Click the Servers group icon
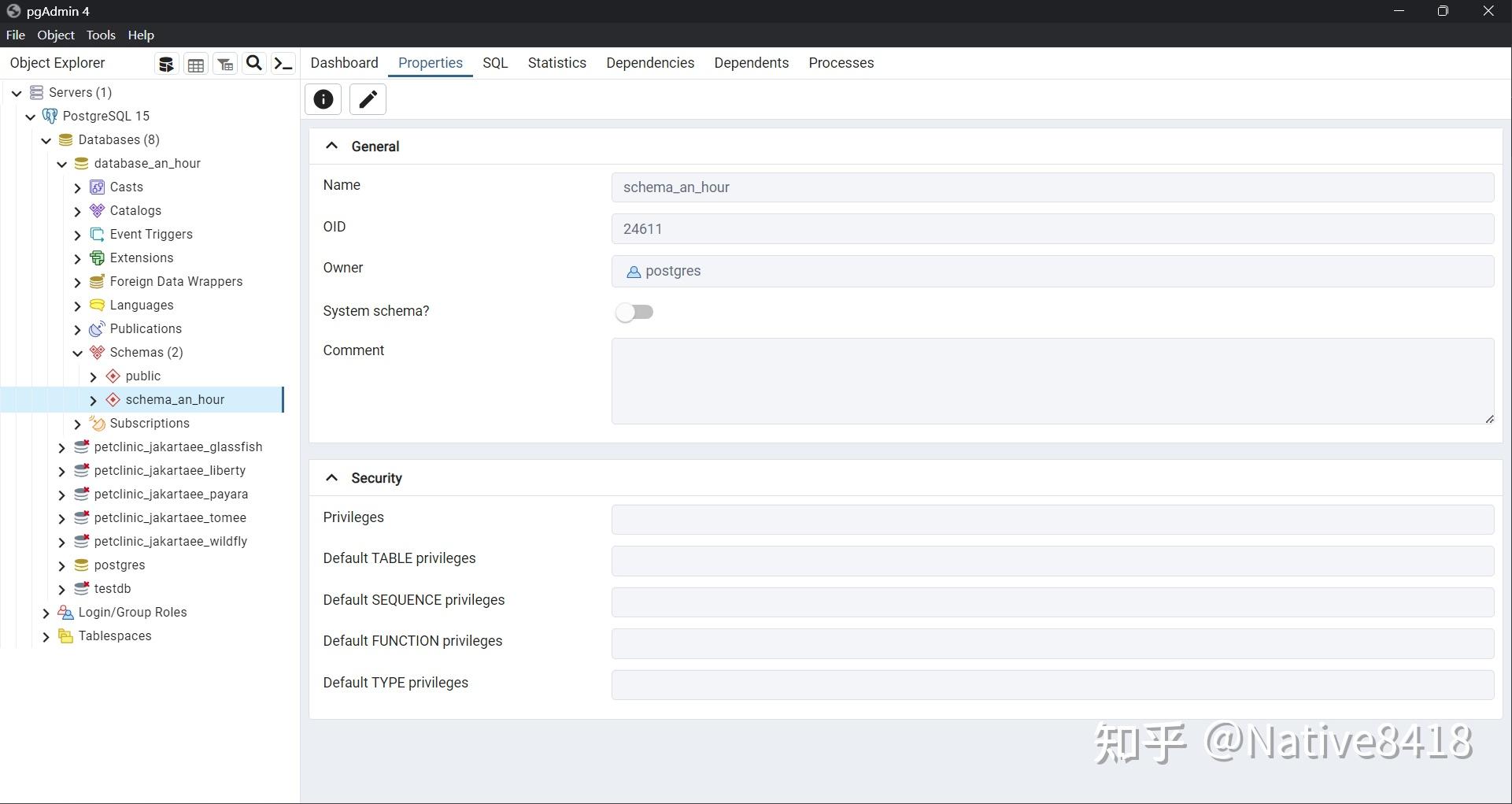Image resolution: width=1512 pixels, height=804 pixels. [36, 92]
